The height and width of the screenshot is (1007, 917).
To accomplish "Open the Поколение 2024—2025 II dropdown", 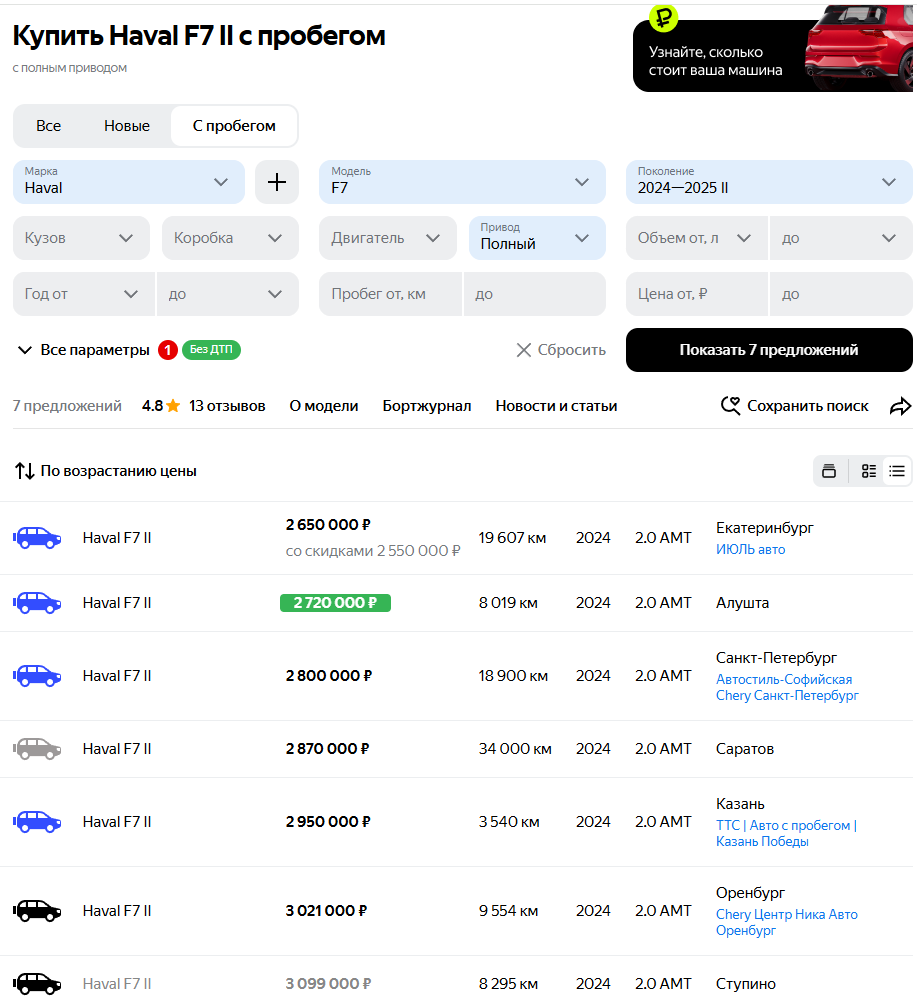I will click(x=769, y=182).
